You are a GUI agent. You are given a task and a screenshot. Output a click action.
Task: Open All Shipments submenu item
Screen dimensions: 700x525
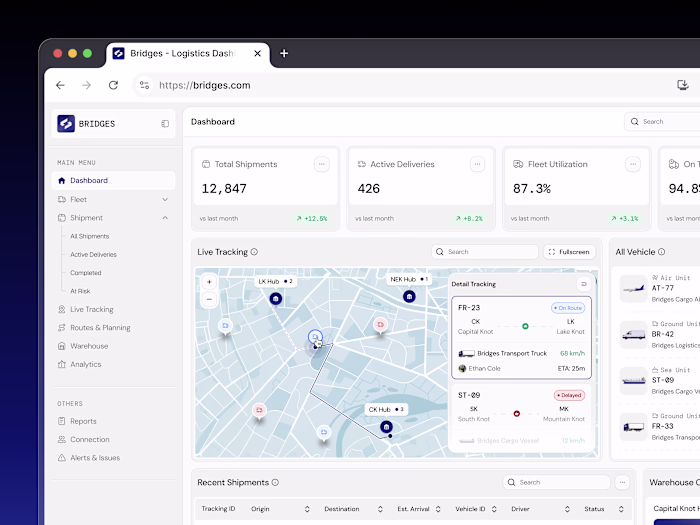pos(89,236)
